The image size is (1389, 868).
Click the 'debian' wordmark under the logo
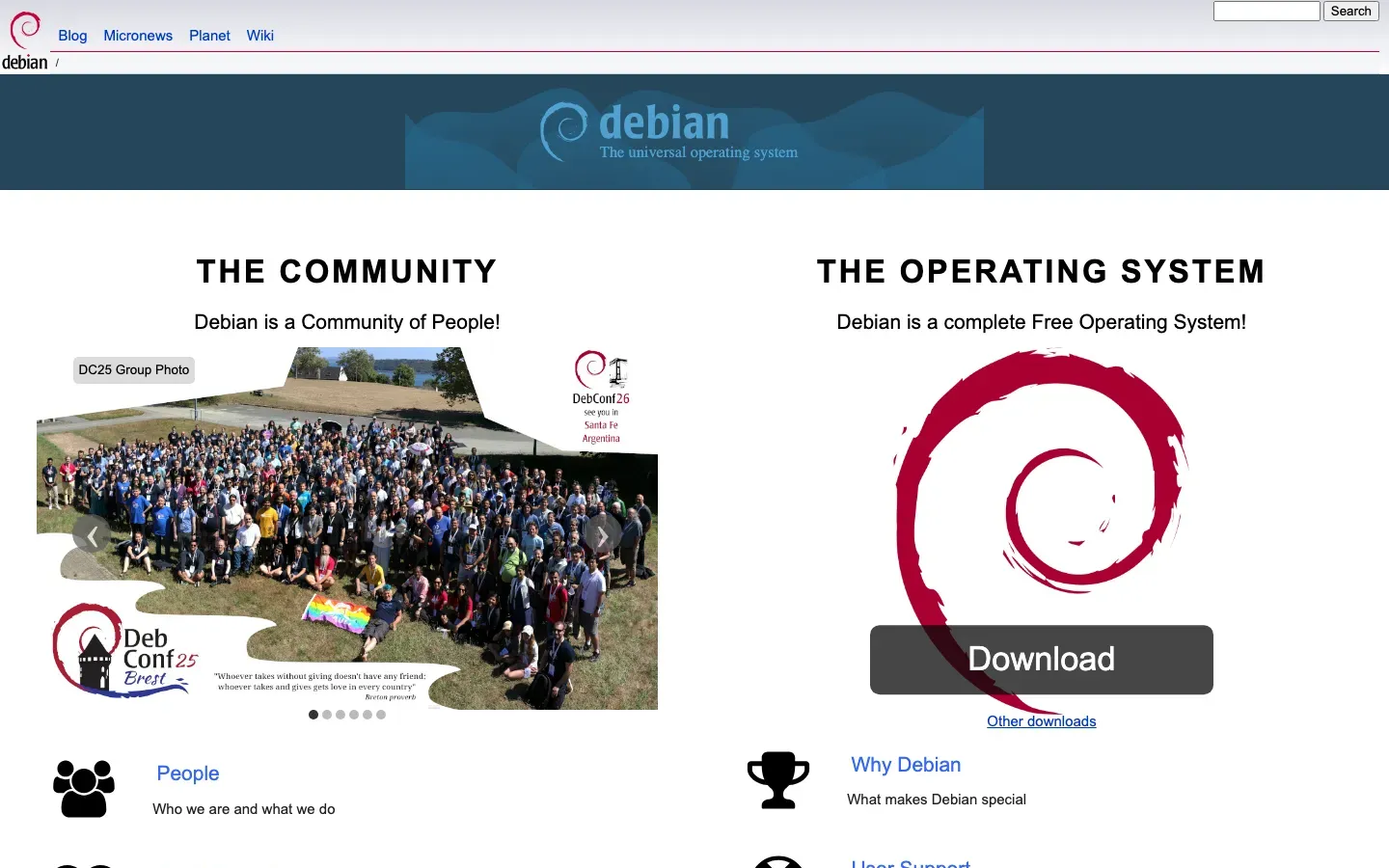25,63
